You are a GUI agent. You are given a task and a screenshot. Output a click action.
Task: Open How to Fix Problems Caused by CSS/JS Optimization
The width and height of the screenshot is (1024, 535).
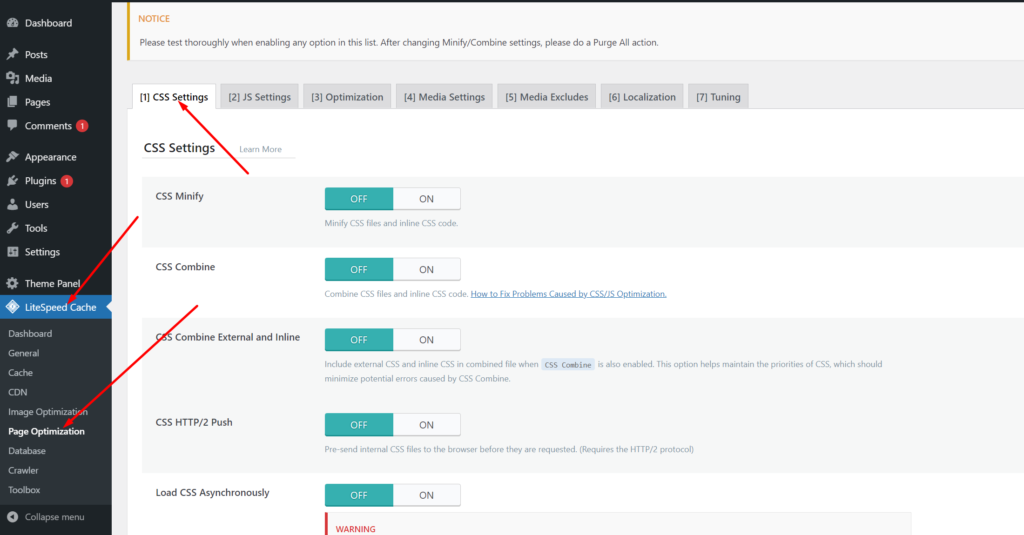click(x=568, y=294)
